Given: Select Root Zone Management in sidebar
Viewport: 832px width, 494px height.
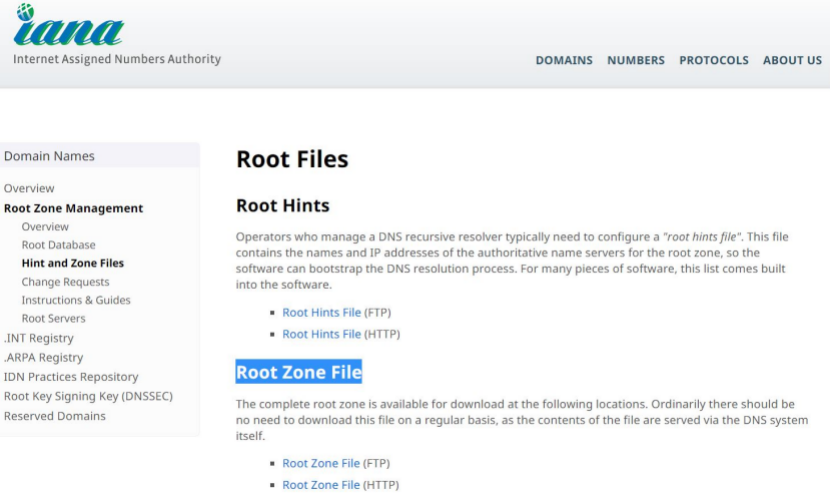Looking at the screenshot, I should point(73,208).
